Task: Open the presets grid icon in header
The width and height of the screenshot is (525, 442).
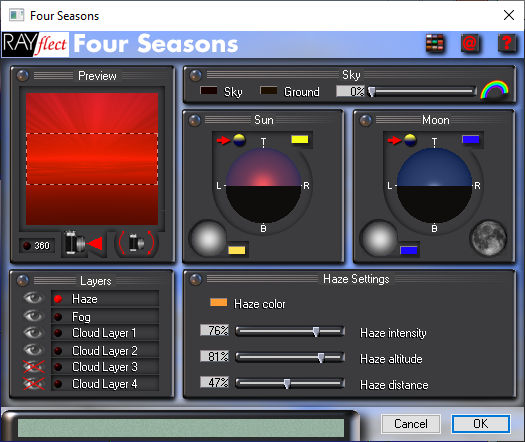Action: coord(435,44)
